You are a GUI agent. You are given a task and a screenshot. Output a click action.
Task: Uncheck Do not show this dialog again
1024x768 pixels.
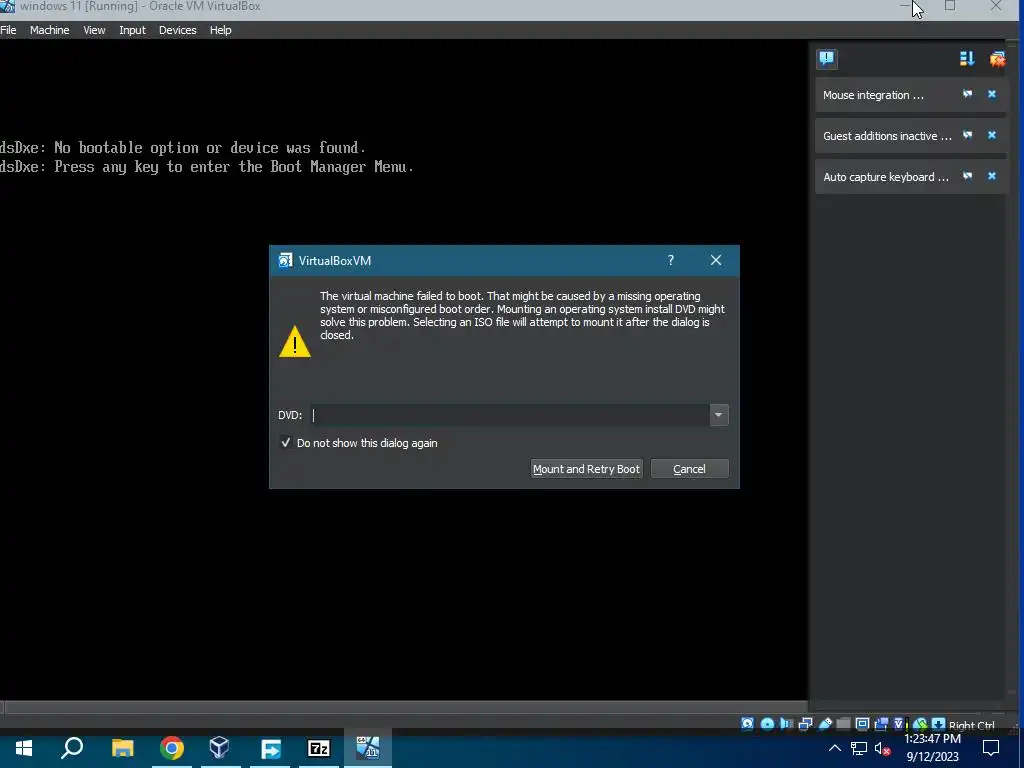tap(285, 443)
